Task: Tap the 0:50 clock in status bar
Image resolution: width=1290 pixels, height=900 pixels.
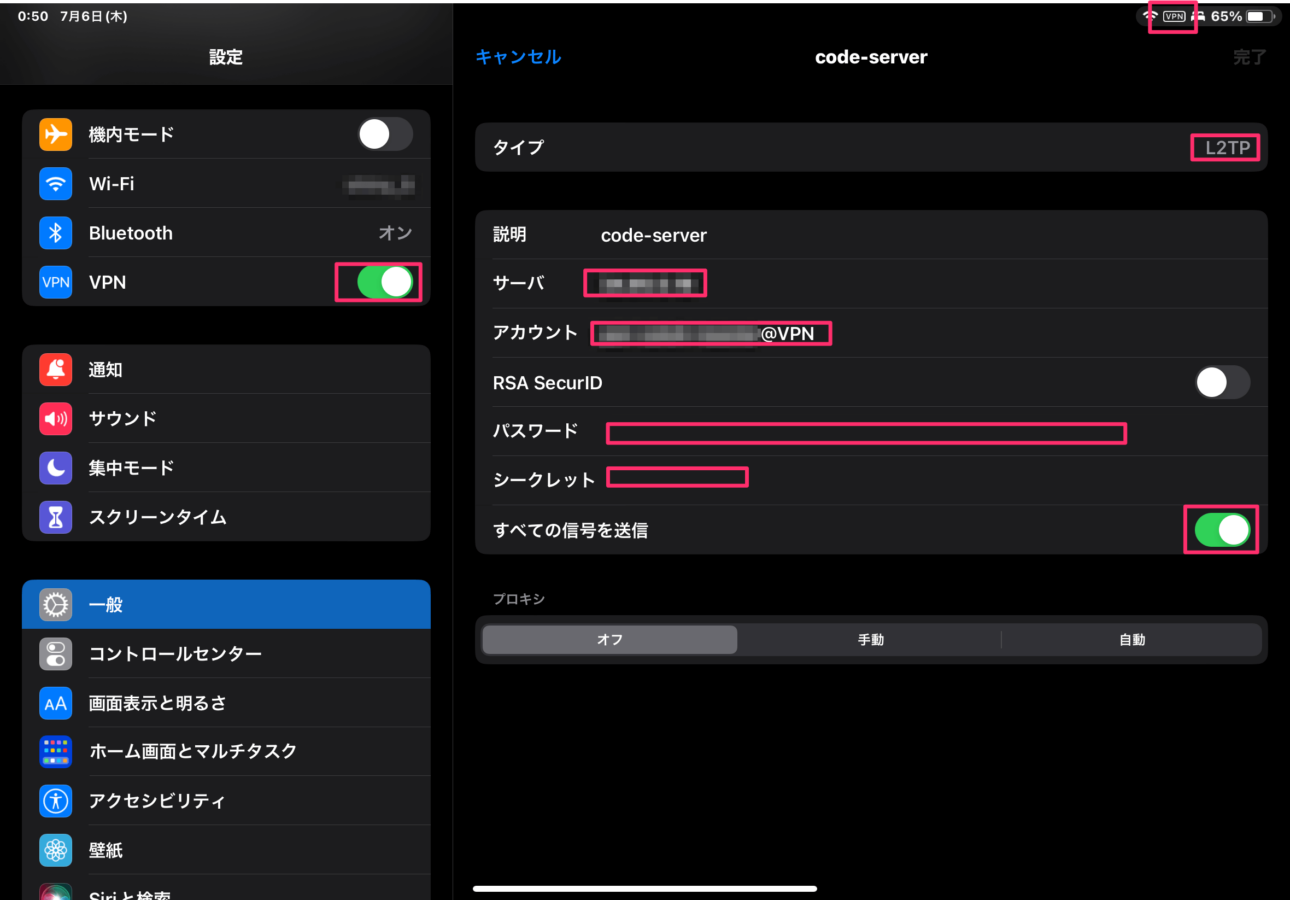Action: (x=33, y=17)
